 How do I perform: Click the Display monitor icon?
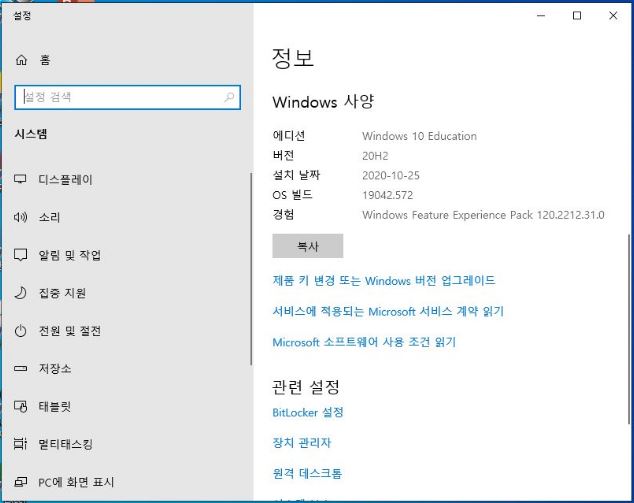click(x=20, y=179)
